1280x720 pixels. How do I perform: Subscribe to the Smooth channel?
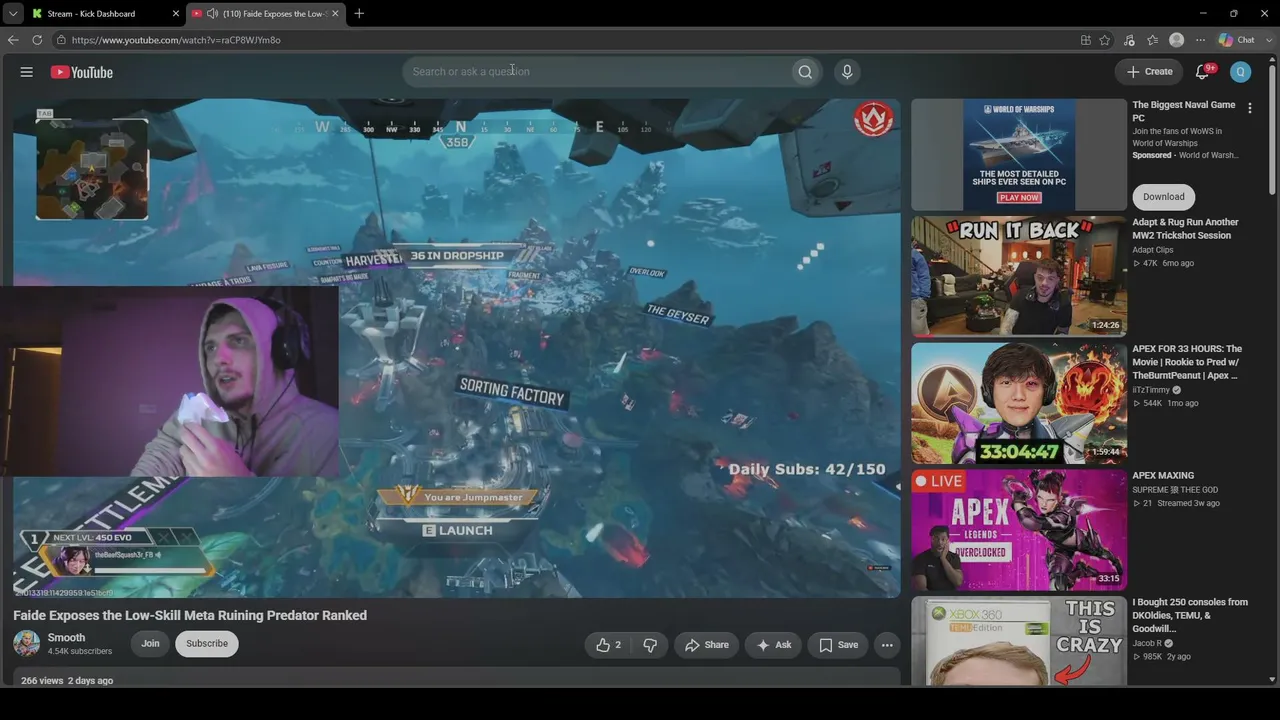click(x=207, y=644)
